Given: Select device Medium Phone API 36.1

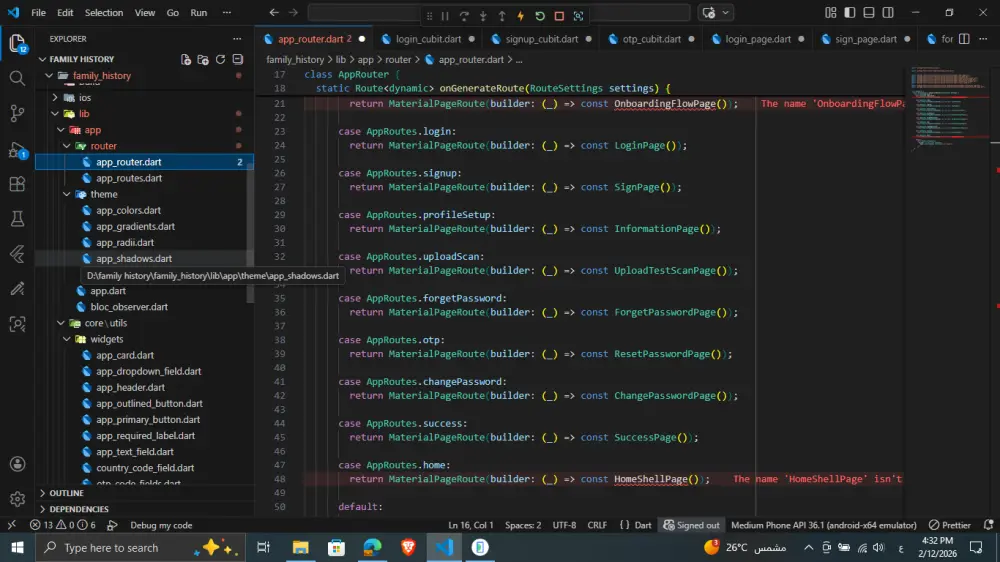Looking at the screenshot, I should (x=823, y=525).
